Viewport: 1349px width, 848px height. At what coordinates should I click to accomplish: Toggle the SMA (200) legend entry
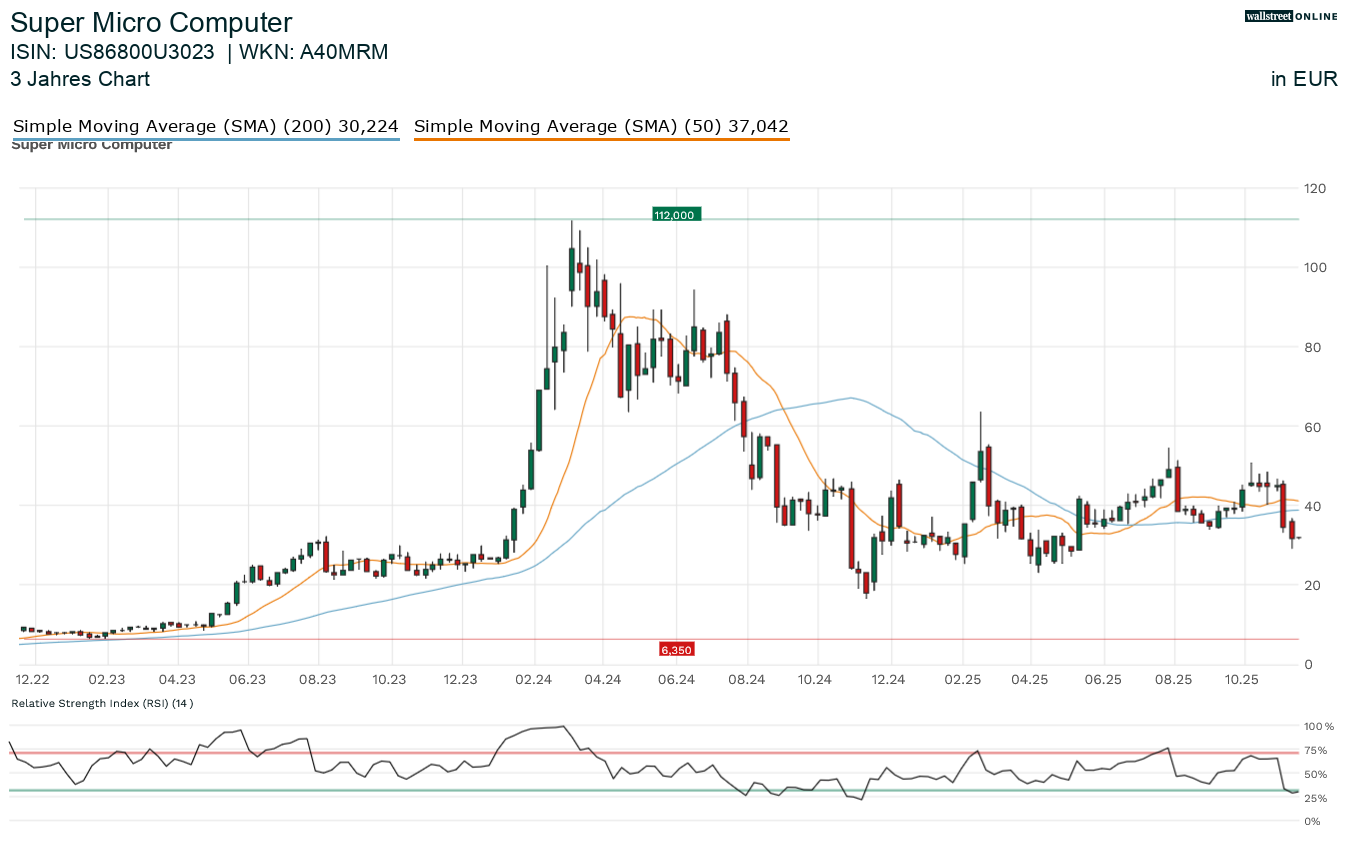click(206, 127)
